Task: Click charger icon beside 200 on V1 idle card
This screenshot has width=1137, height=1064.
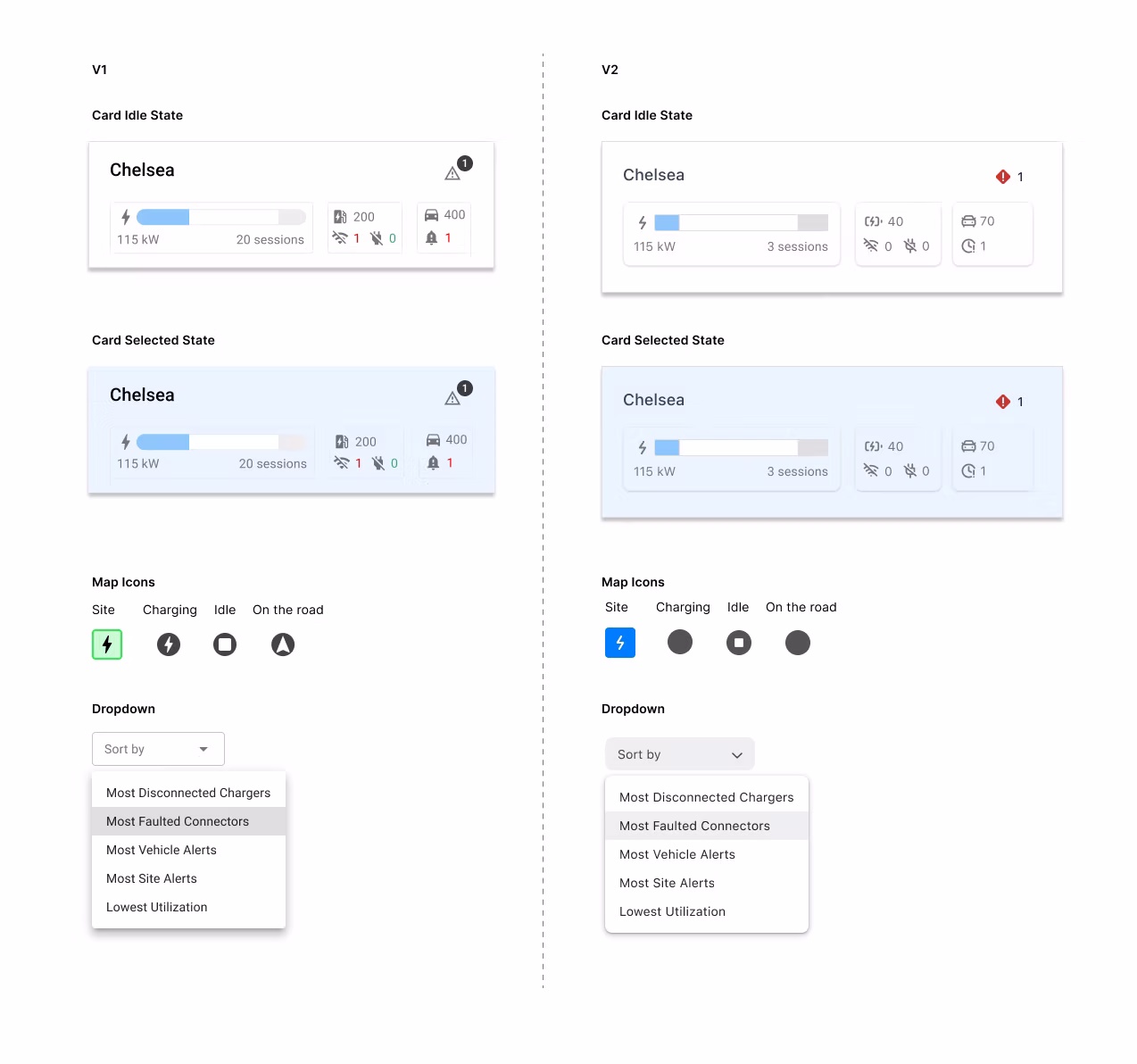Action: [340, 217]
